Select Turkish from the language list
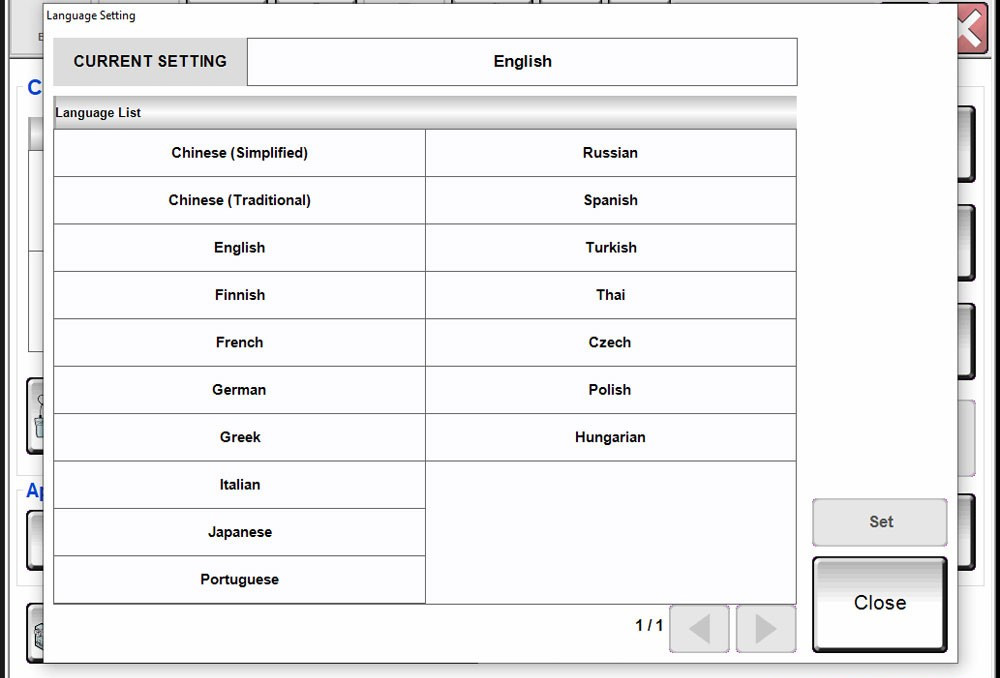Screen dimensions: 1000x678 (x=610, y=247)
